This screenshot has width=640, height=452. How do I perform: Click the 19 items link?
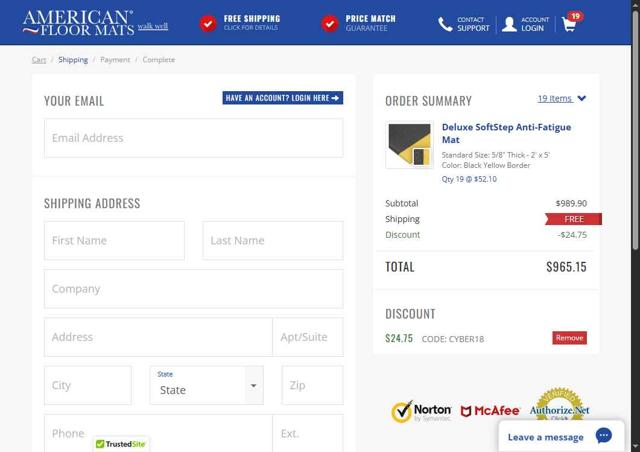[x=555, y=98]
